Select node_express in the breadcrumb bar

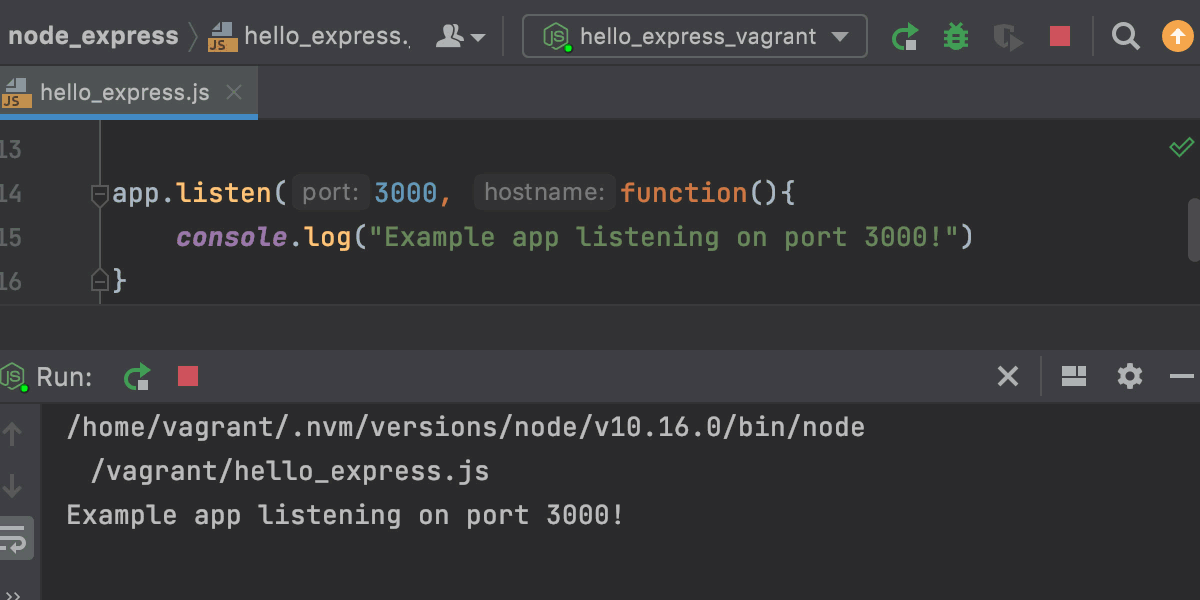coord(92,35)
